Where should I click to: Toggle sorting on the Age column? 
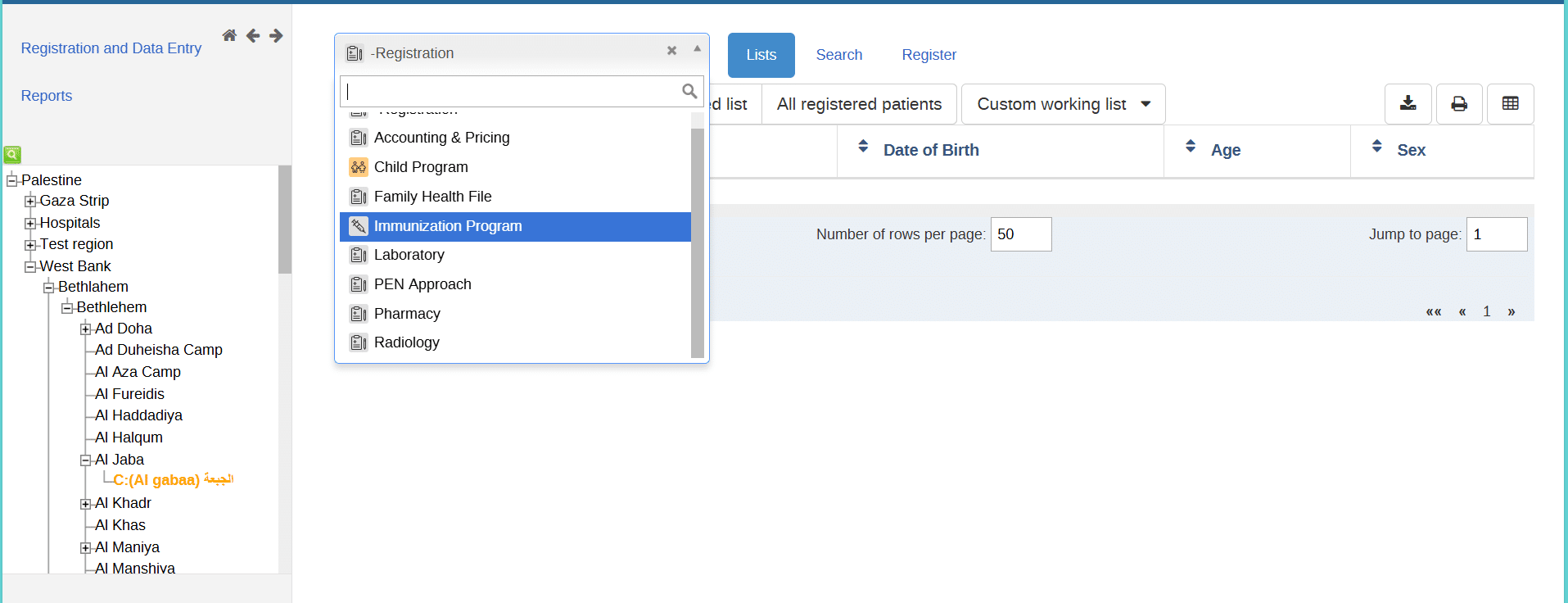coord(1225,150)
